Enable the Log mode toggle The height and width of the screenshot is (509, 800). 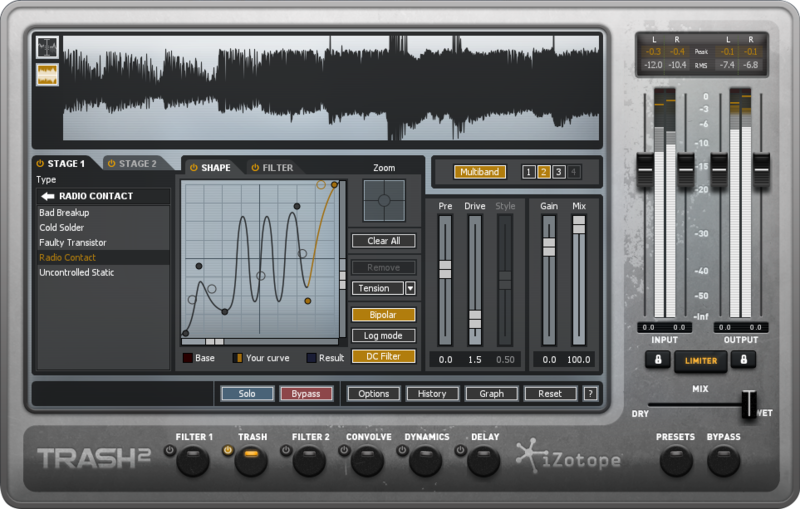tap(383, 335)
